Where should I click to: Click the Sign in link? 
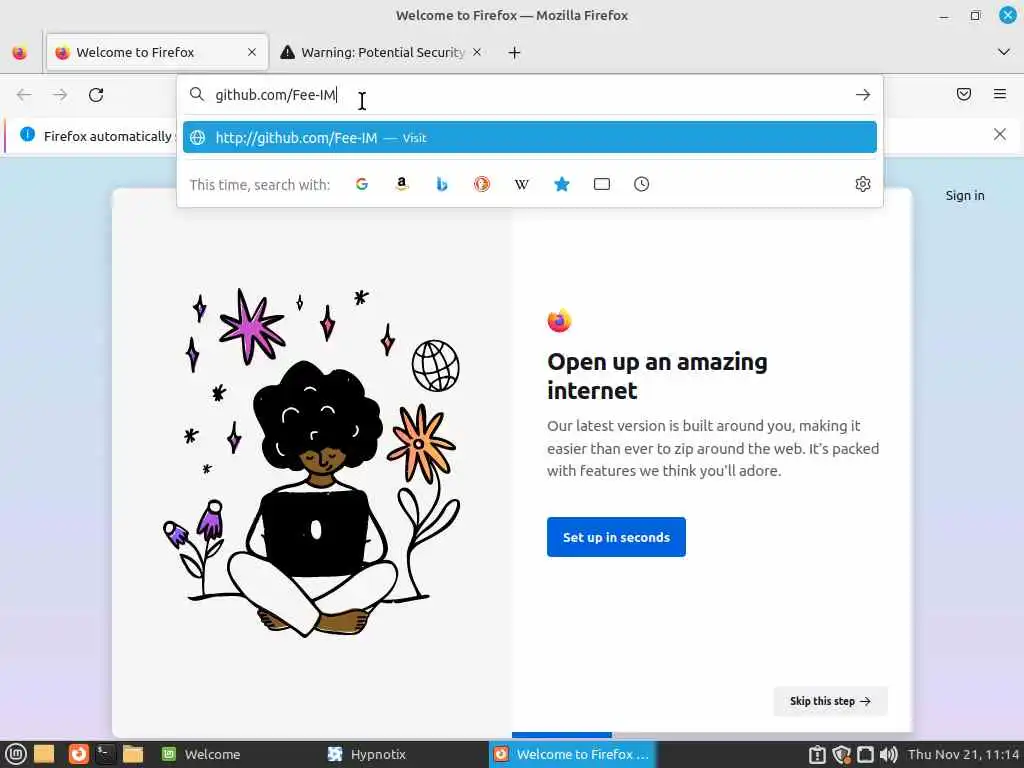tap(965, 195)
